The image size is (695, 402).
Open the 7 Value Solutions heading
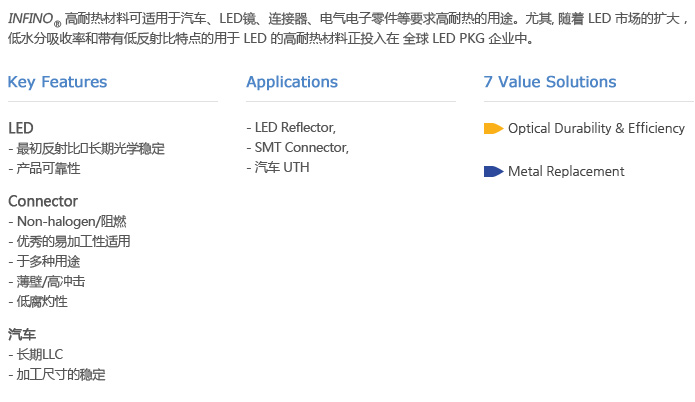pos(550,82)
